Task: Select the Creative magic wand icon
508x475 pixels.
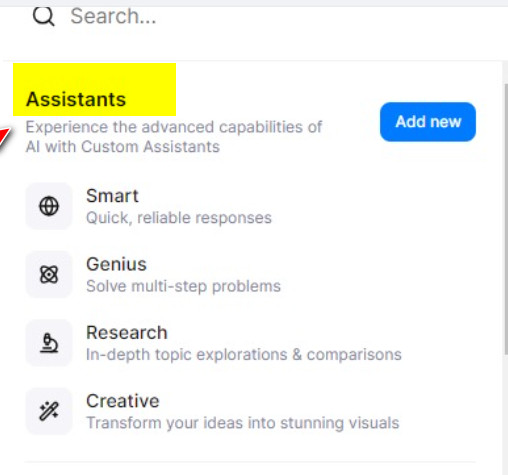Action: click(49, 411)
